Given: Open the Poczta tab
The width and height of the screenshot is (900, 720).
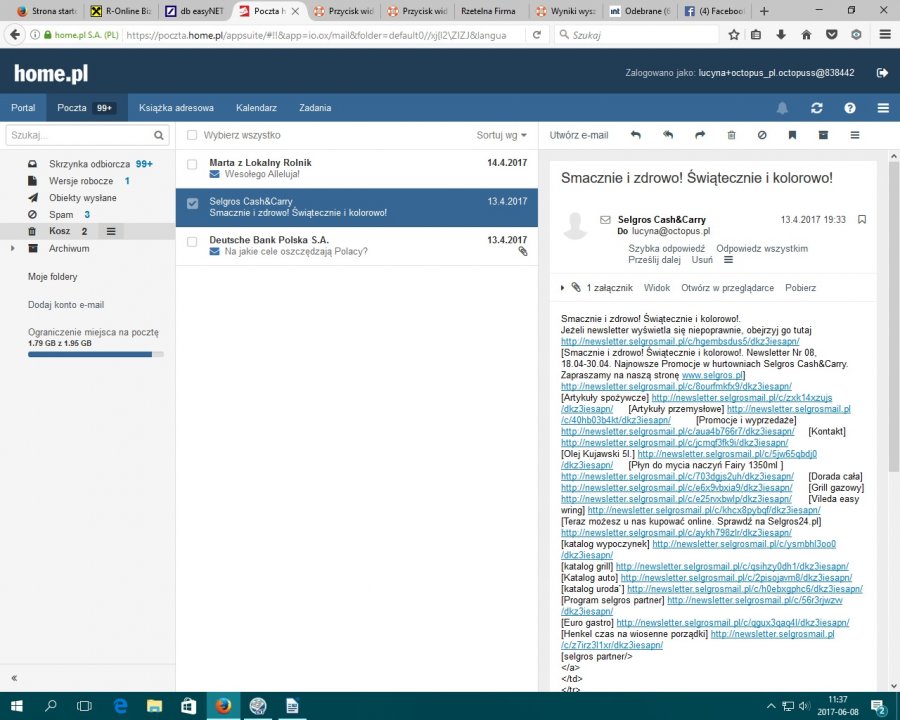Looking at the screenshot, I should 87,108.
